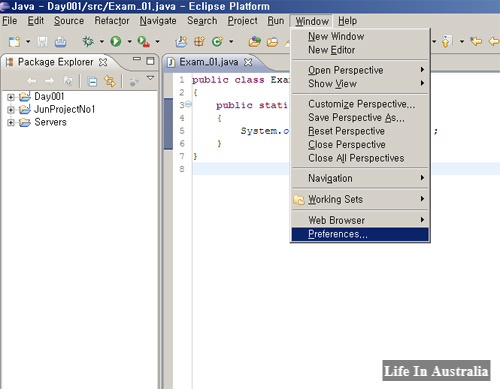Click the New wizard toolbar icon
Viewport: 500px width, 389px height.
[14, 42]
